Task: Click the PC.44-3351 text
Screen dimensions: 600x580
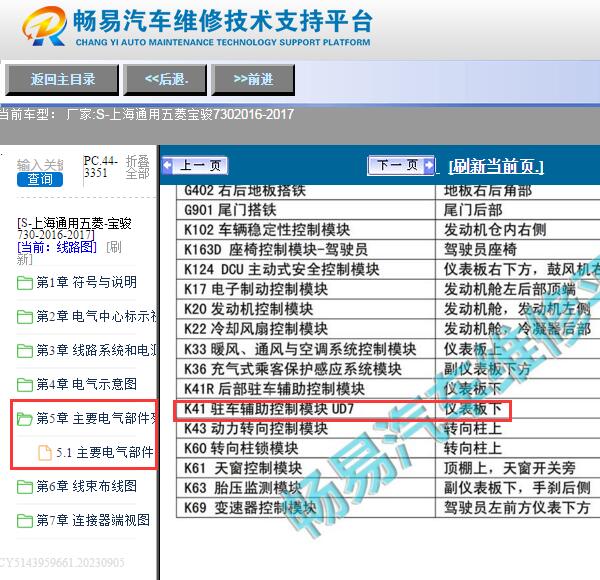Action: (100, 167)
